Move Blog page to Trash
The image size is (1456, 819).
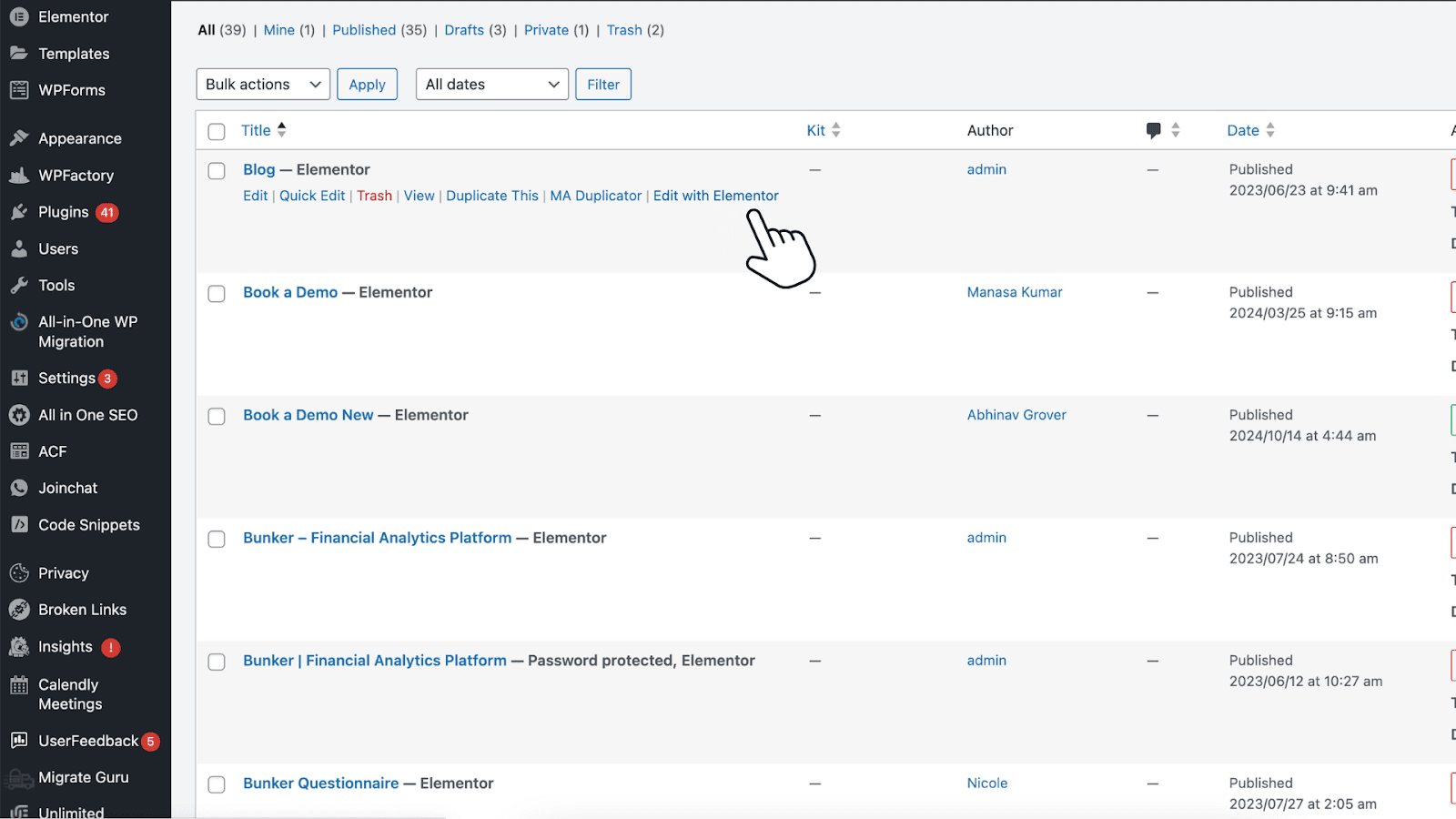374,196
